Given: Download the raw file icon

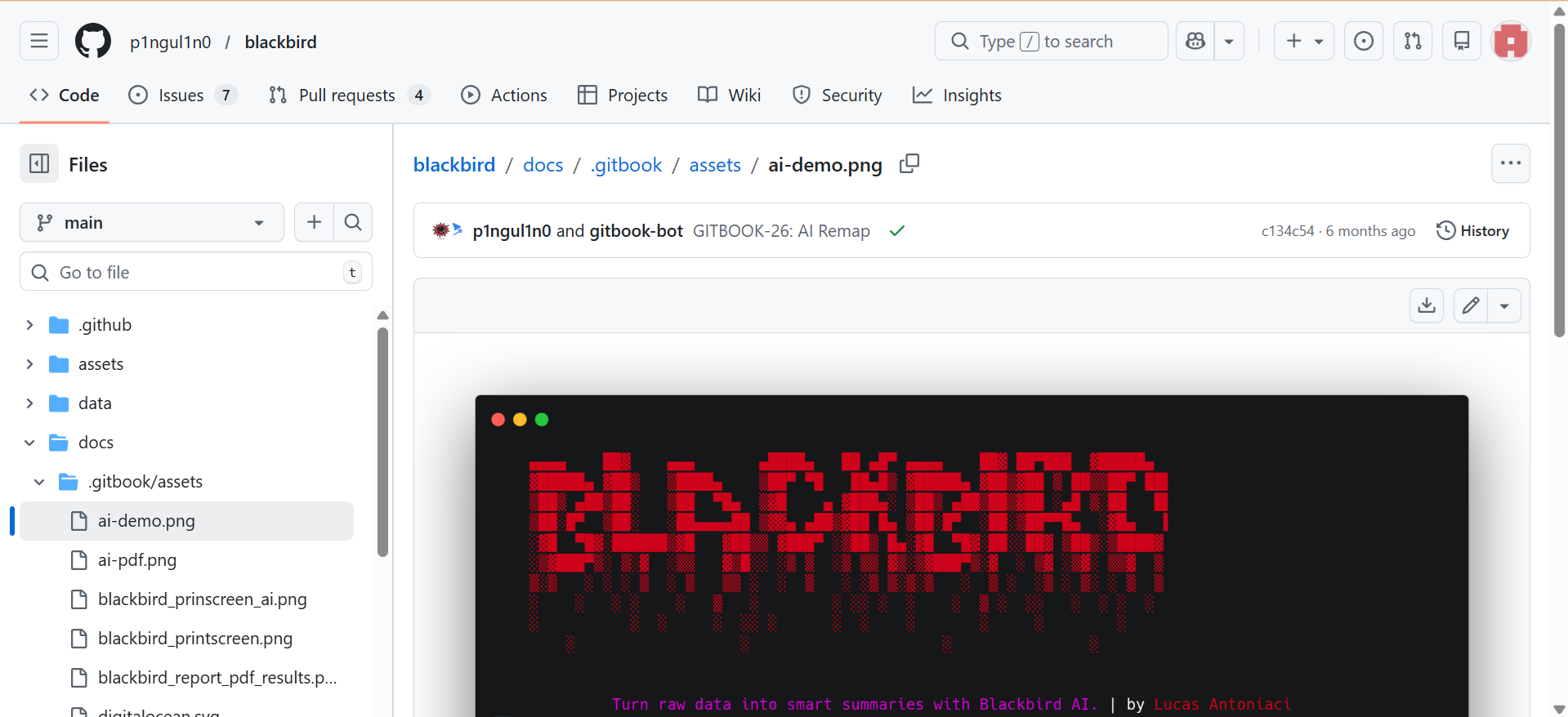Looking at the screenshot, I should (1427, 305).
